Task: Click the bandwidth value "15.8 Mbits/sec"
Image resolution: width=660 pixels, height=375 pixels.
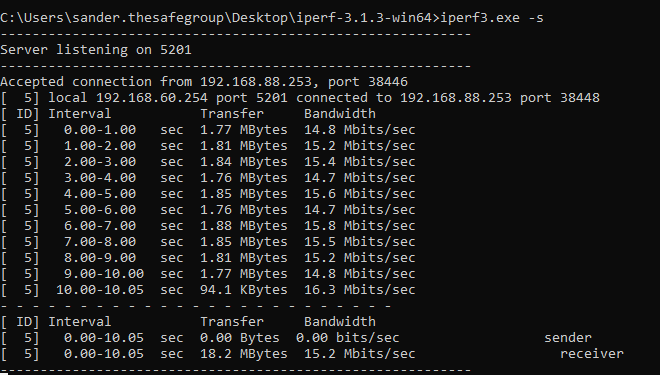Action: pos(360,226)
